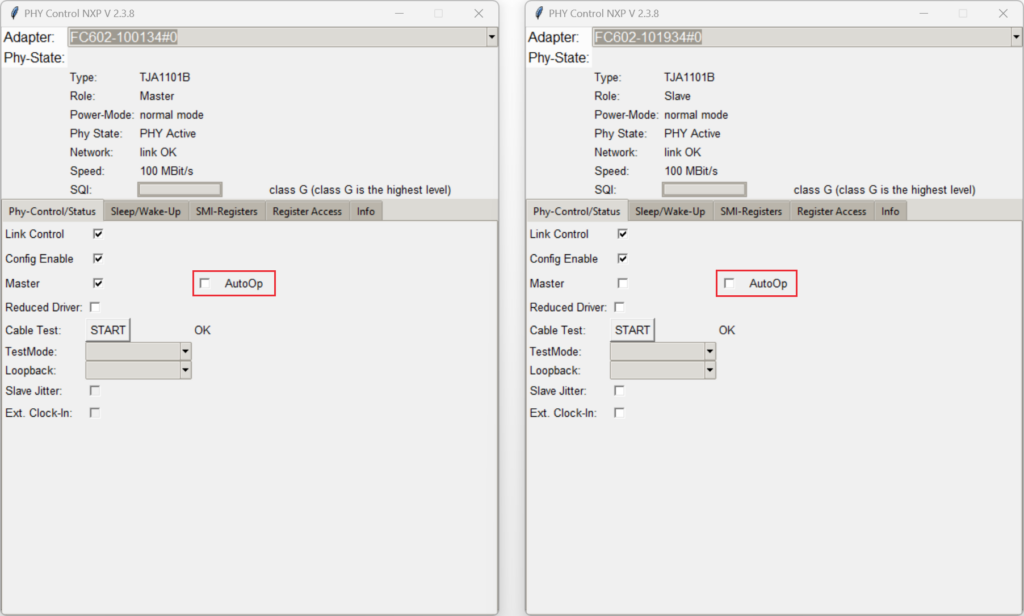Uncheck Master checkbox in left window

[98, 283]
